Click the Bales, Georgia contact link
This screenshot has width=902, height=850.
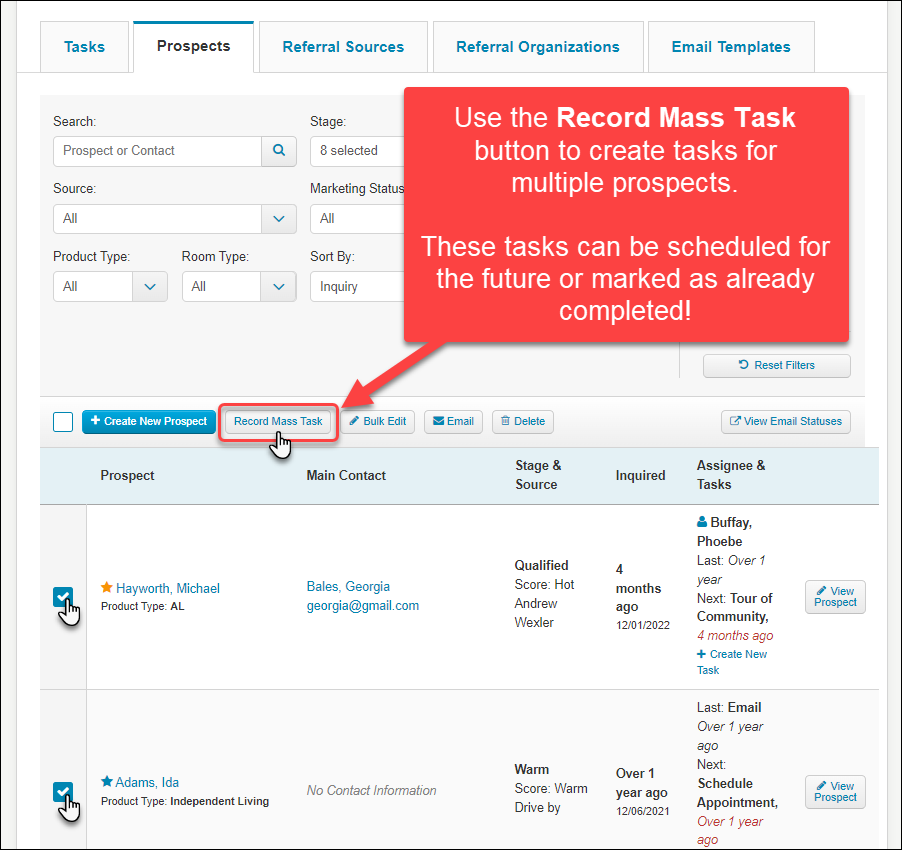point(348,587)
